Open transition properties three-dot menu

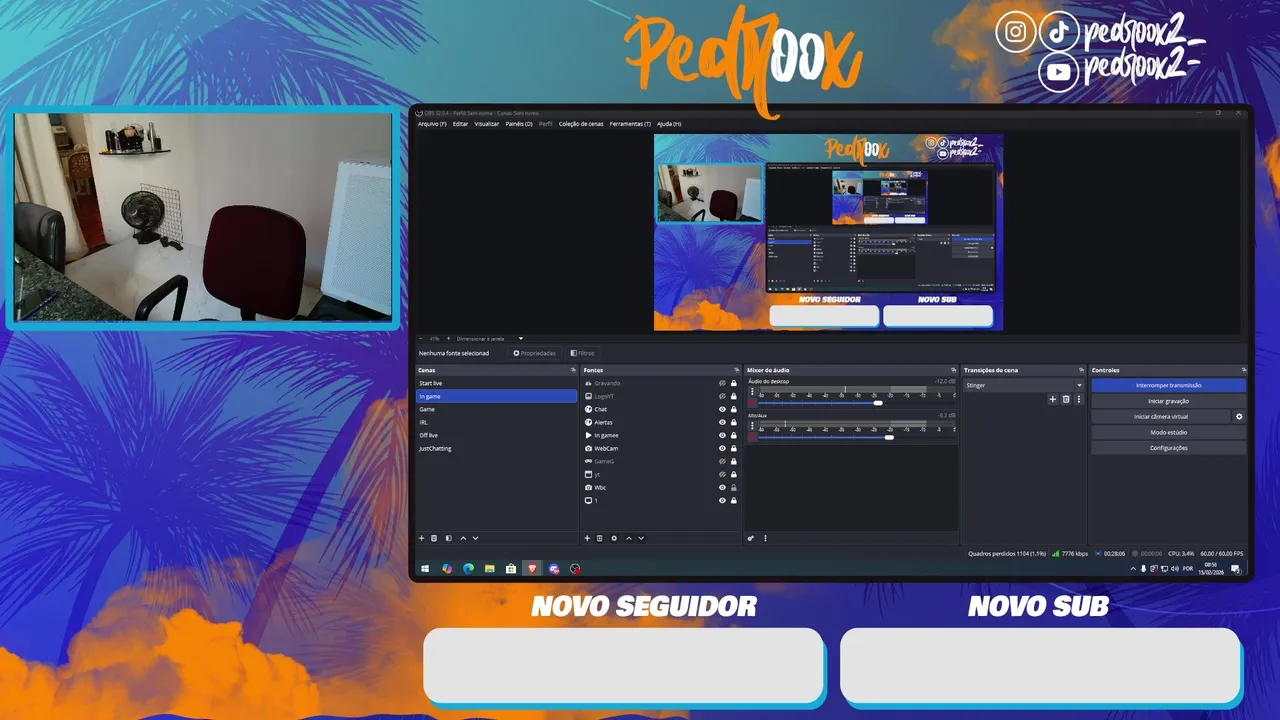[x=1078, y=399]
